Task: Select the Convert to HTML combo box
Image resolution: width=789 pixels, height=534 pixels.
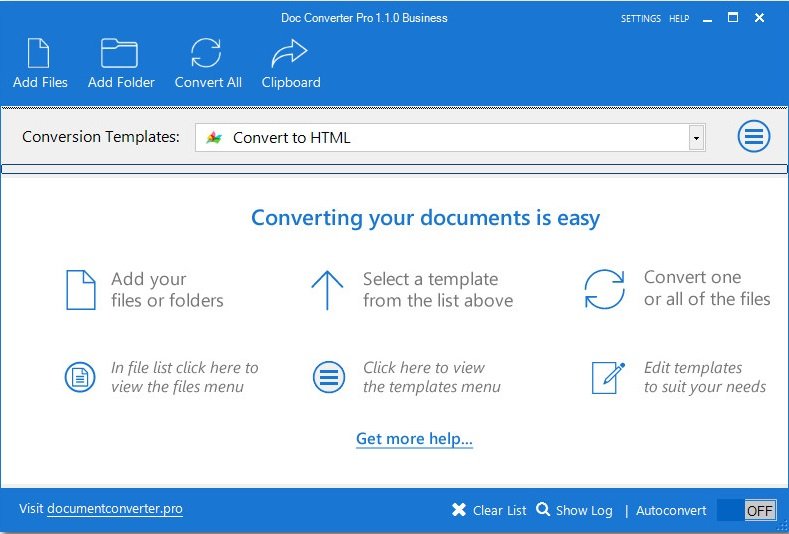Action: [440, 138]
